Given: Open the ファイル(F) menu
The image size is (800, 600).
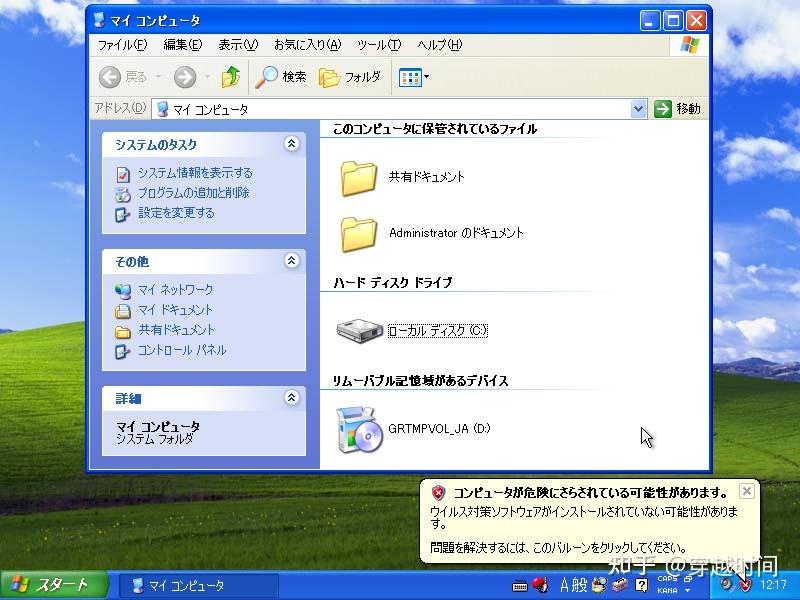Looking at the screenshot, I should point(122,45).
